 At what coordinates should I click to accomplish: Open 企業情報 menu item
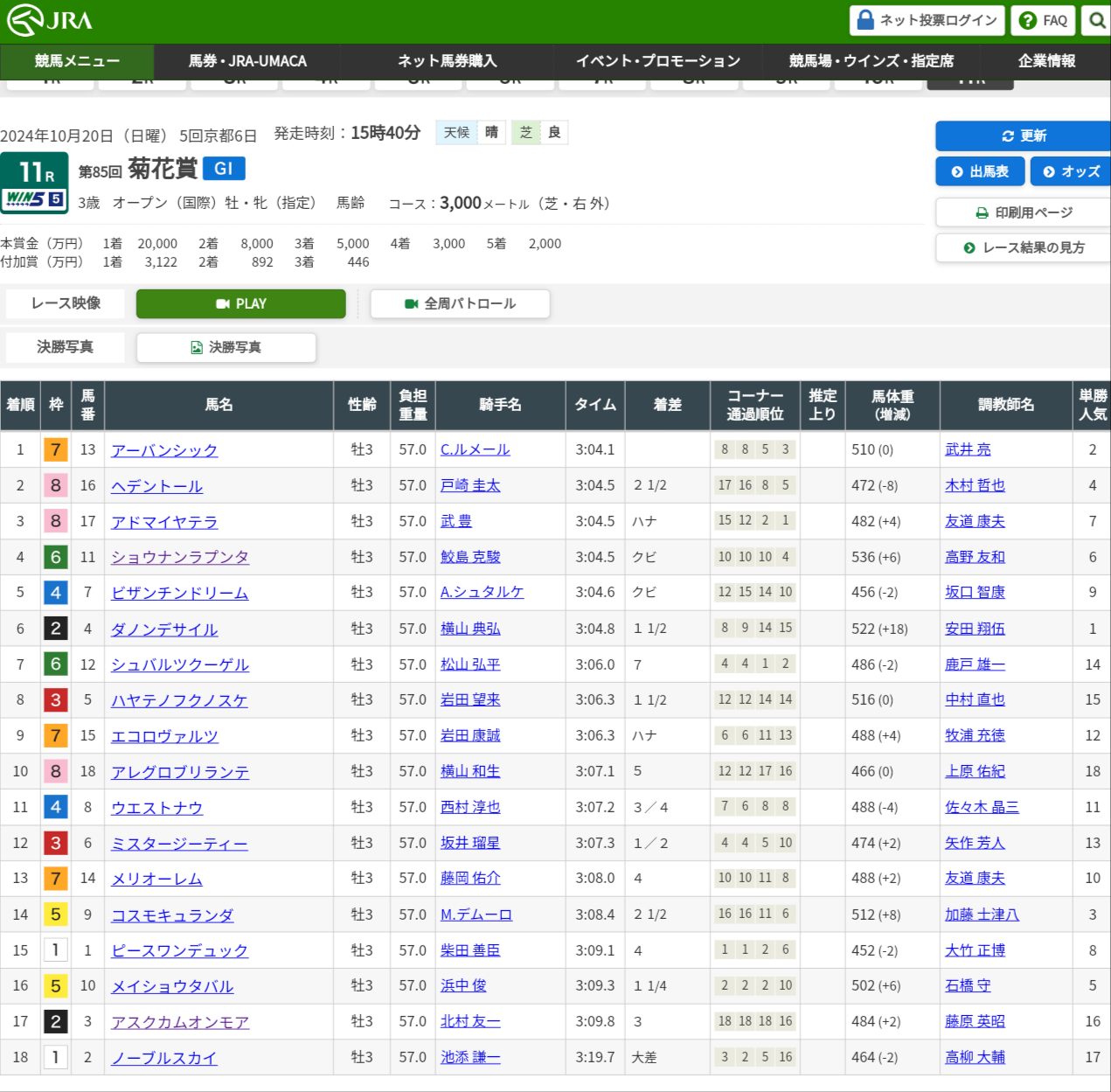click(1046, 61)
